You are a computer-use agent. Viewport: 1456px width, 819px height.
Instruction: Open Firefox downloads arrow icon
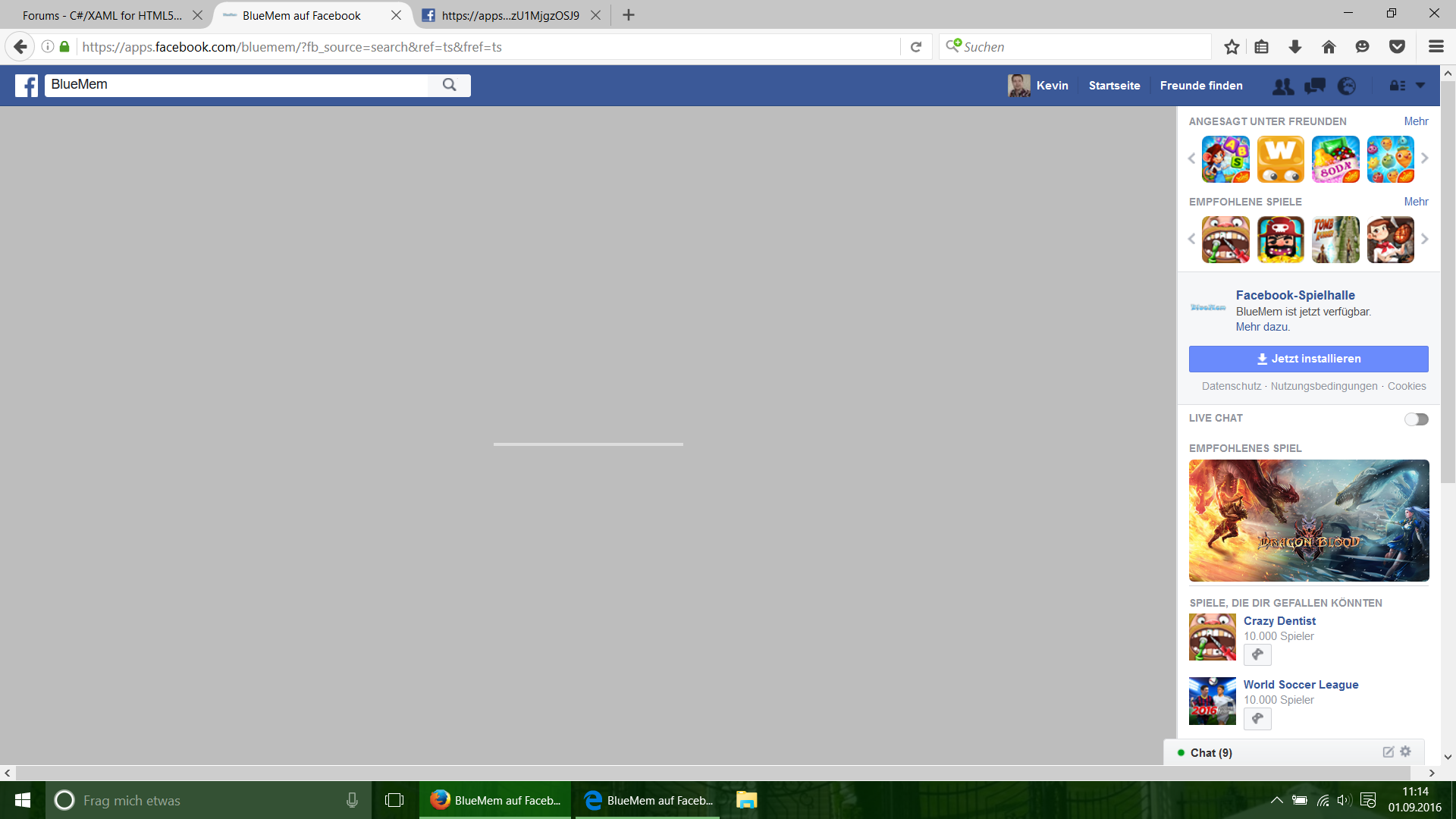coord(1295,47)
